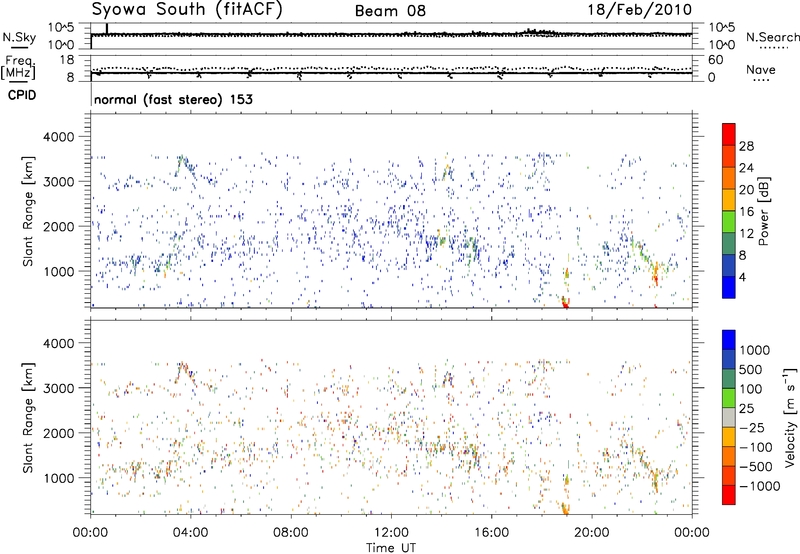
Task: Select the '16' tick on Power colorbar
Action: 746,212
